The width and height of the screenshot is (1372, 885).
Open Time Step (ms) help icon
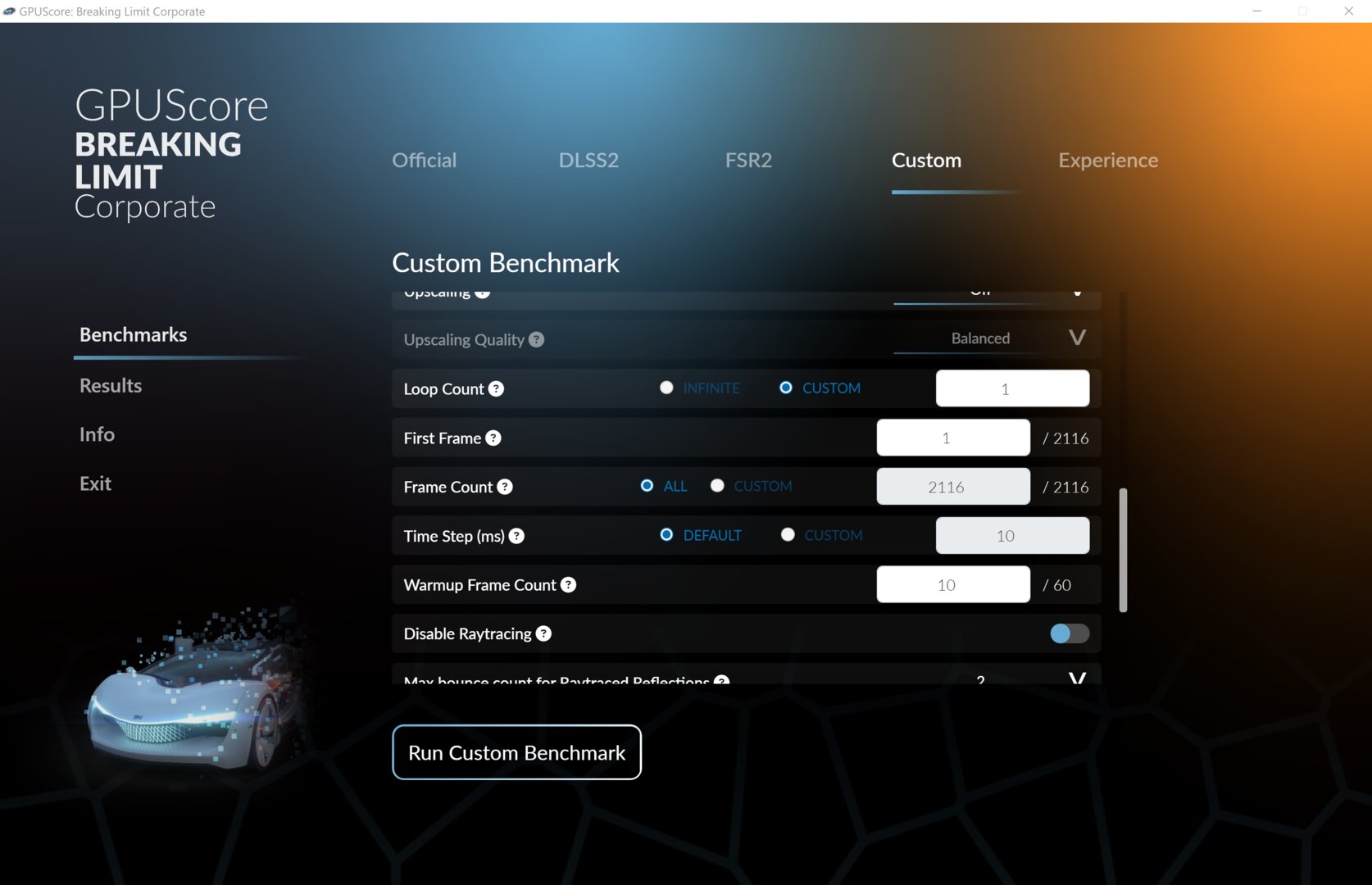click(516, 536)
